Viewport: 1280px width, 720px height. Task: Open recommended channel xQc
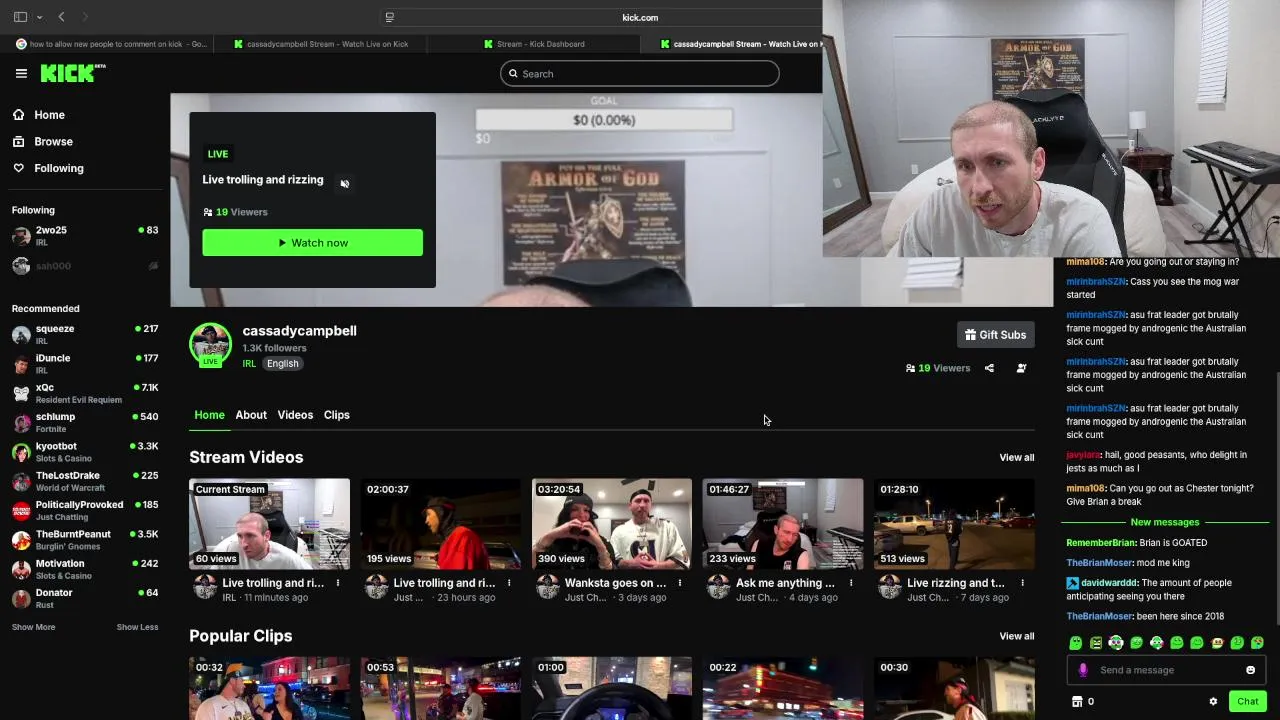85,393
